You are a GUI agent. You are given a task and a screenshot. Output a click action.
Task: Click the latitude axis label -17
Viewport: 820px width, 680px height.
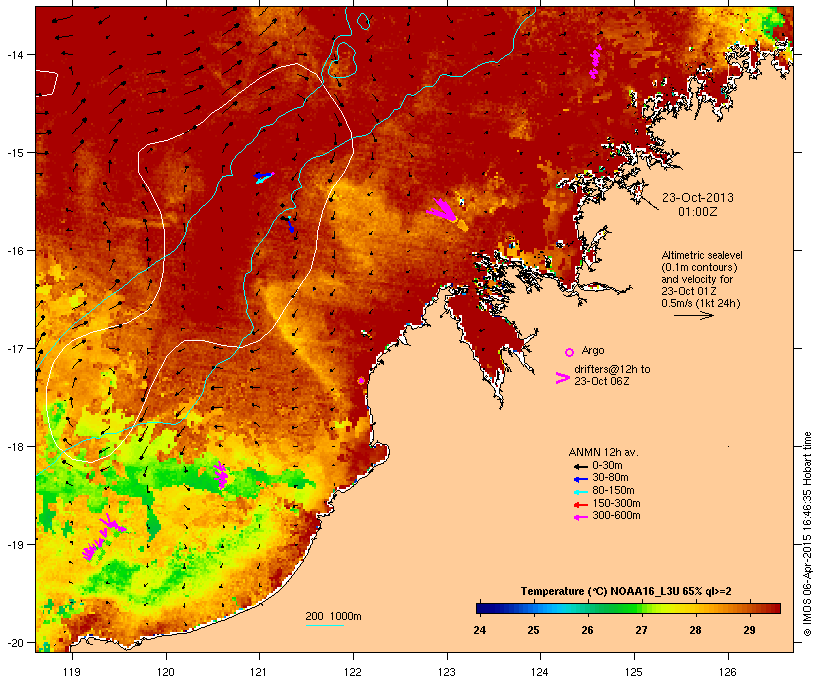[15, 348]
